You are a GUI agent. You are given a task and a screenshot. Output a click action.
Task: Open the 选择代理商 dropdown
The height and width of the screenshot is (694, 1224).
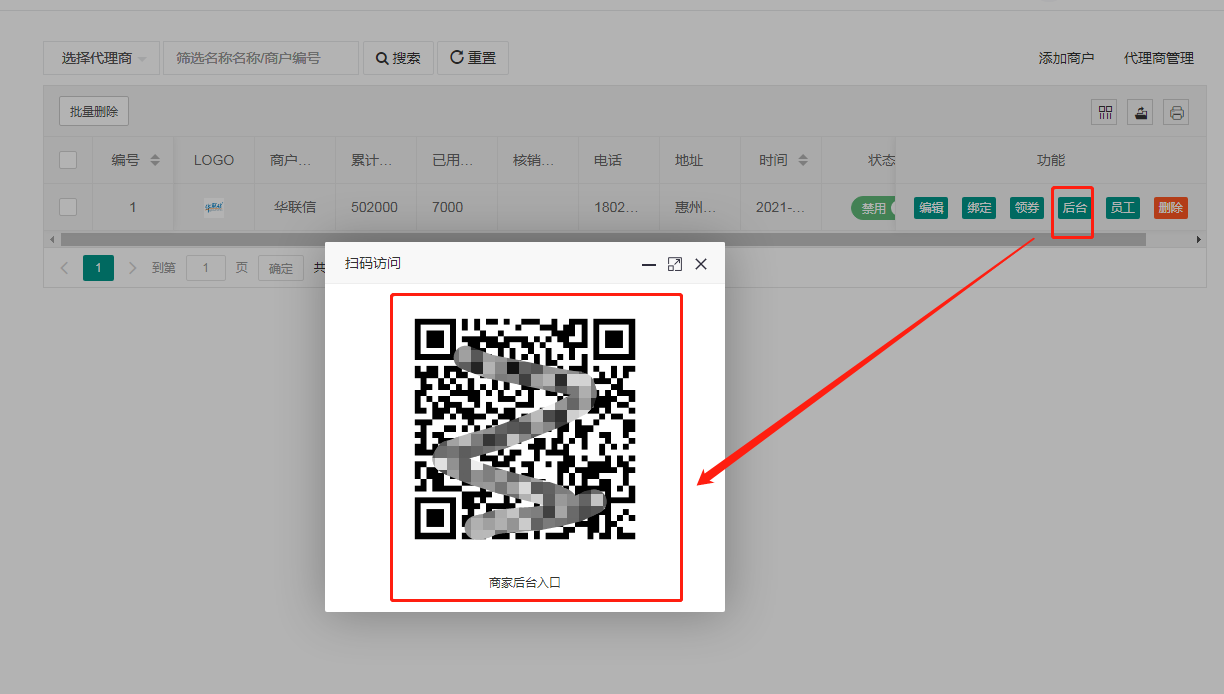pyautogui.click(x=102, y=58)
